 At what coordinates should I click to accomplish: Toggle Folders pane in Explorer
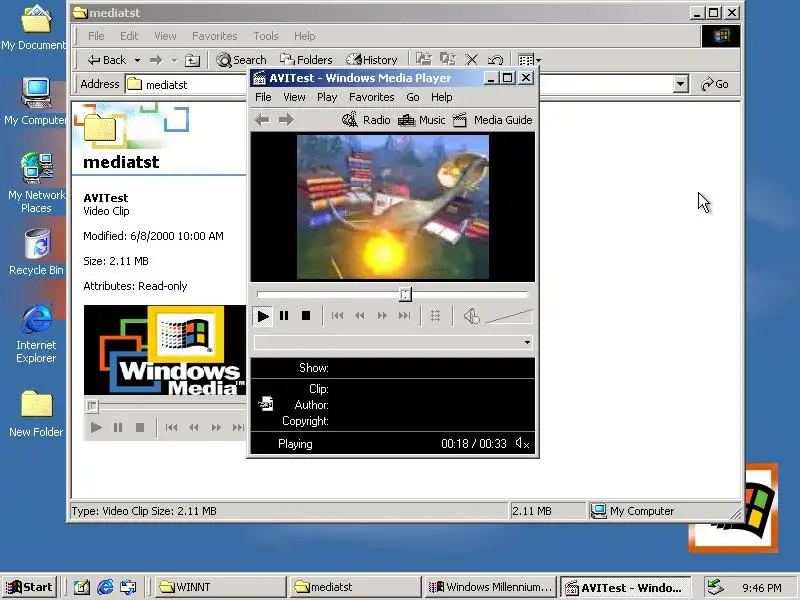306,60
